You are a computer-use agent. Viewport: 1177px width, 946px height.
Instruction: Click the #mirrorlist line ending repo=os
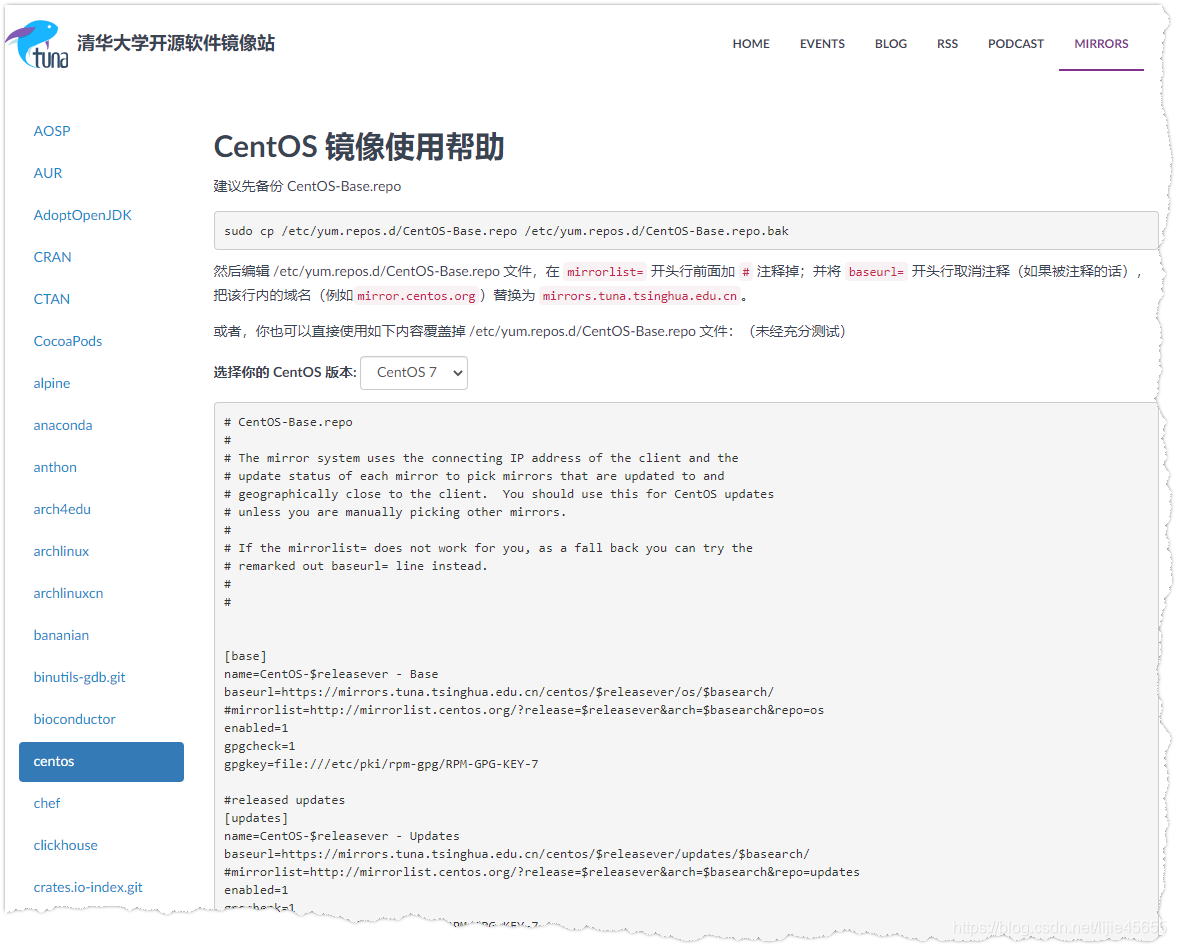tap(524, 710)
